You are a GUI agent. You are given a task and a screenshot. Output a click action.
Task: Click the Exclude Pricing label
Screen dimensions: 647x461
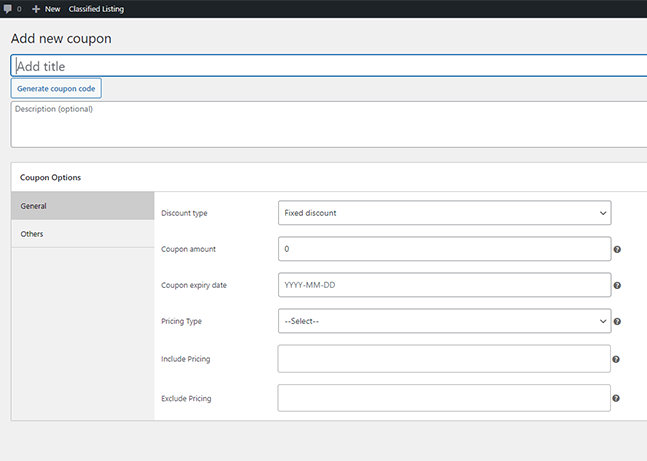pyautogui.click(x=186, y=399)
